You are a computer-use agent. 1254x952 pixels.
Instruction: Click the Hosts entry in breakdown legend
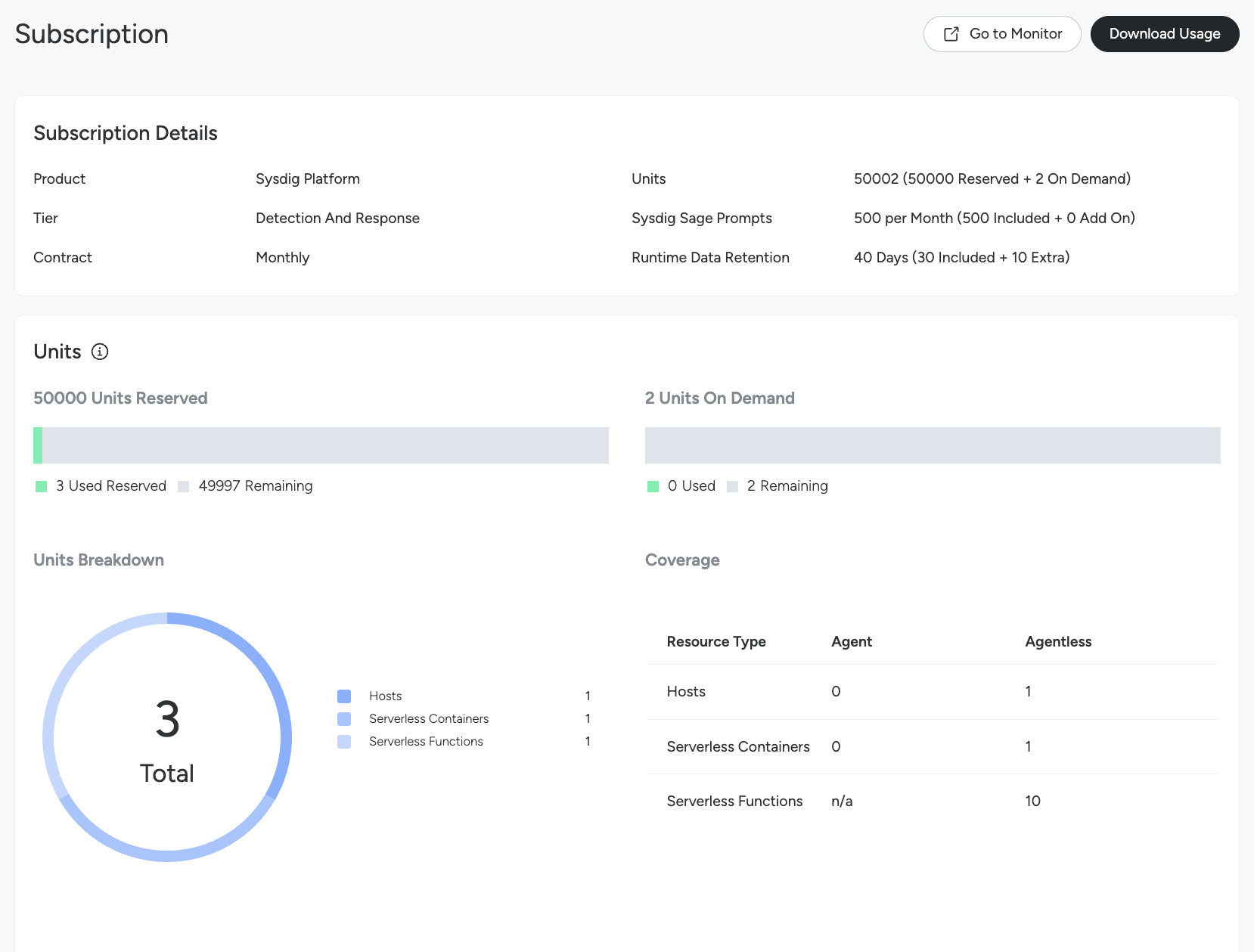[385, 696]
